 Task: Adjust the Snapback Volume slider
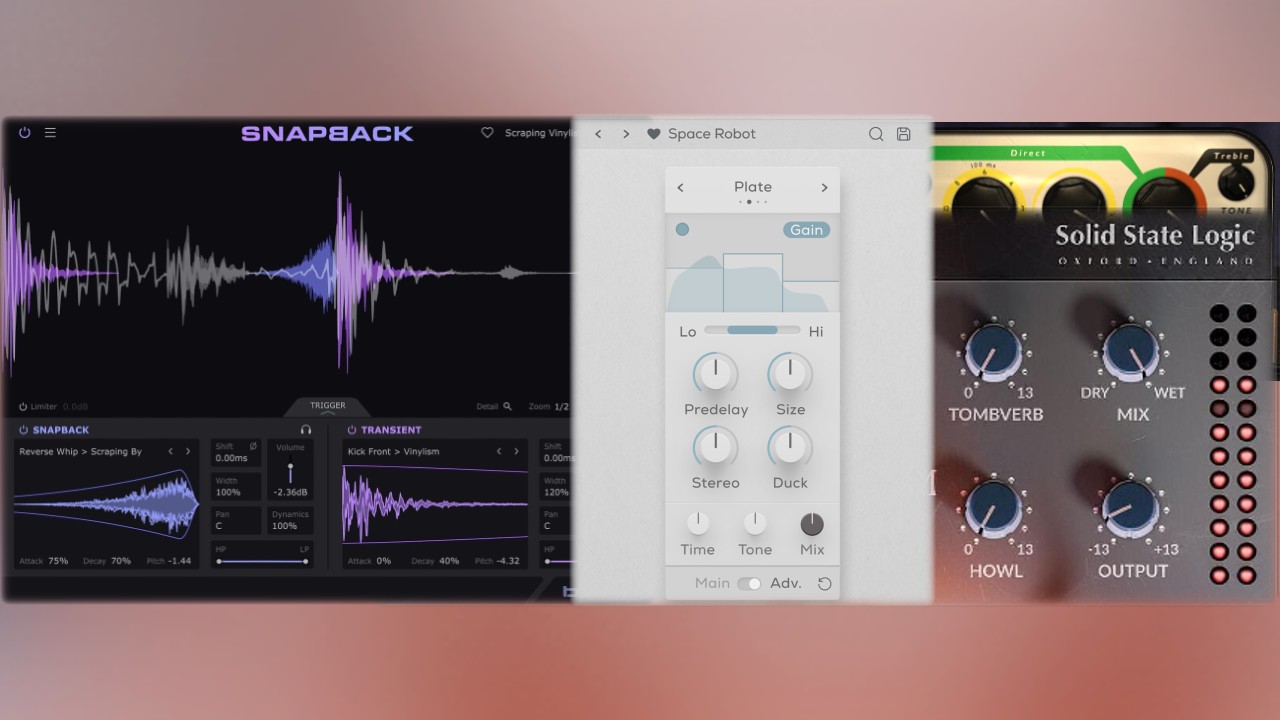291,471
